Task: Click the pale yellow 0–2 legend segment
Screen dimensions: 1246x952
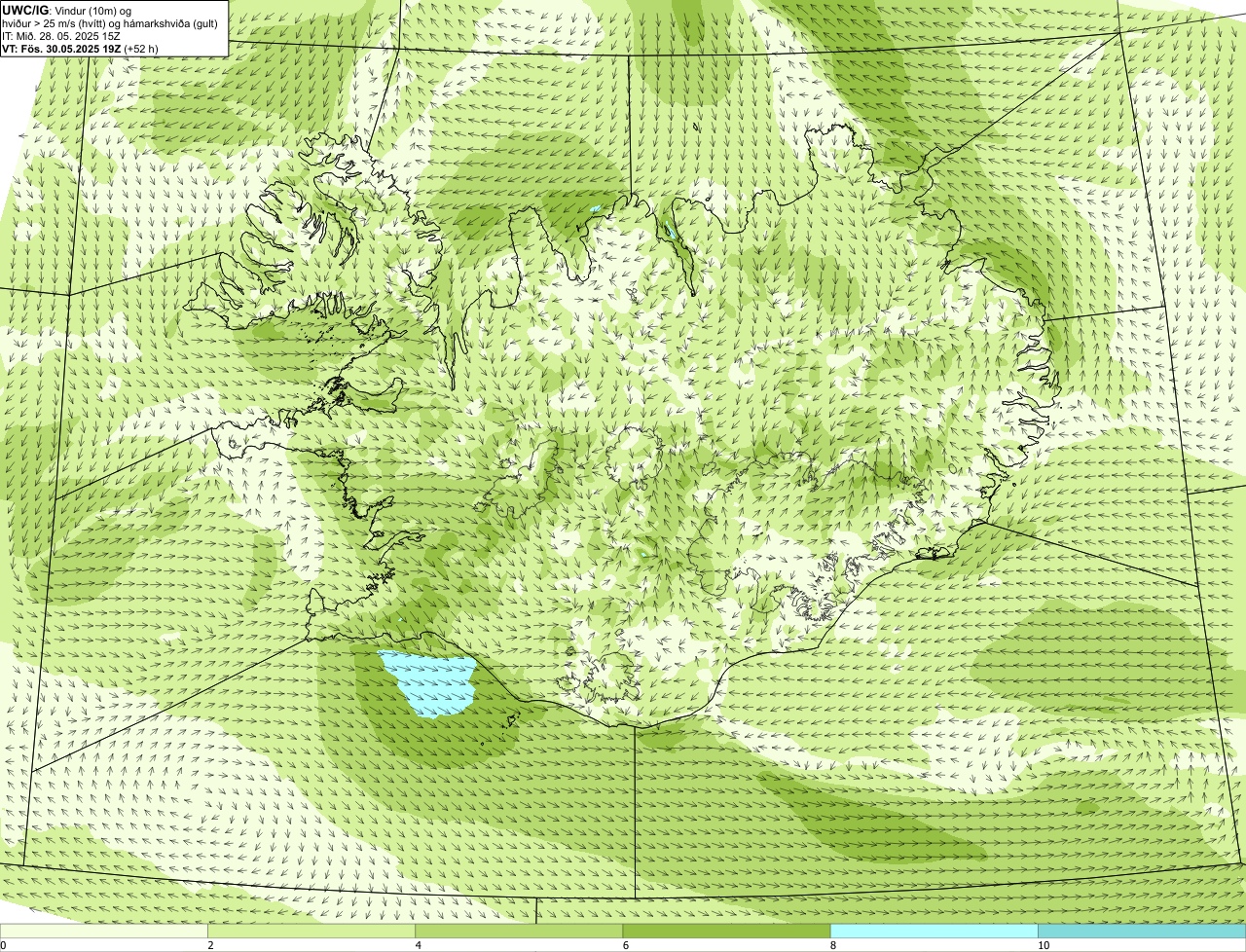Action: pyautogui.click(x=104, y=932)
